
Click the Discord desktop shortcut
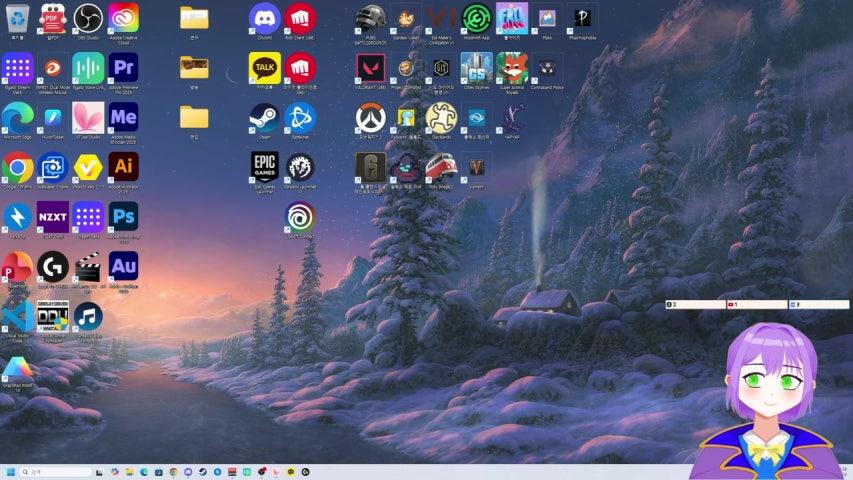point(264,18)
